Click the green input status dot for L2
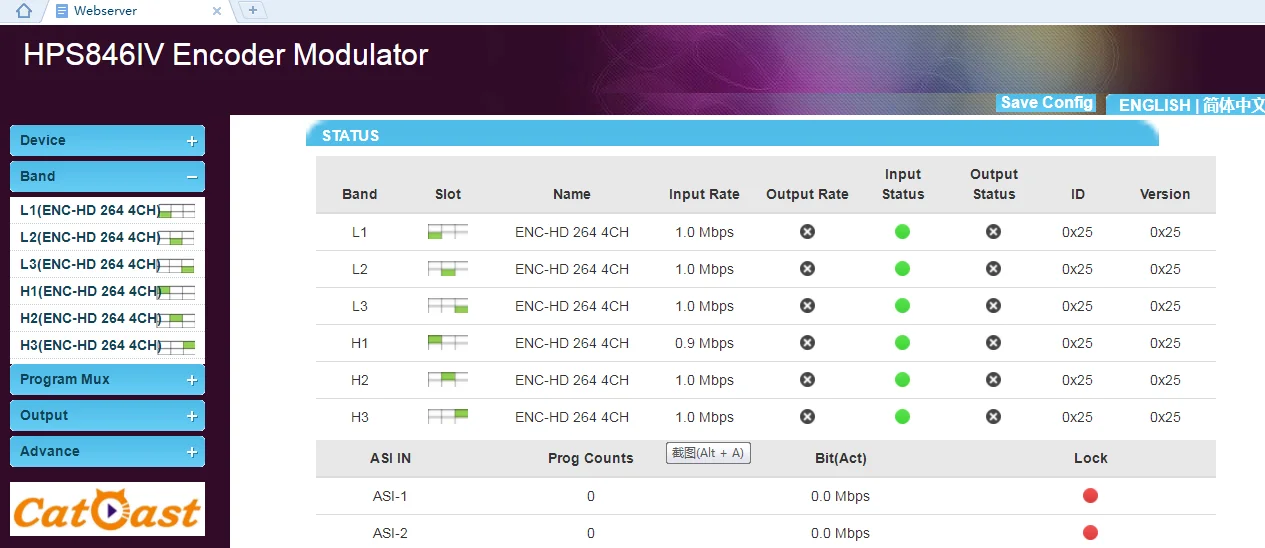 (902, 269)
